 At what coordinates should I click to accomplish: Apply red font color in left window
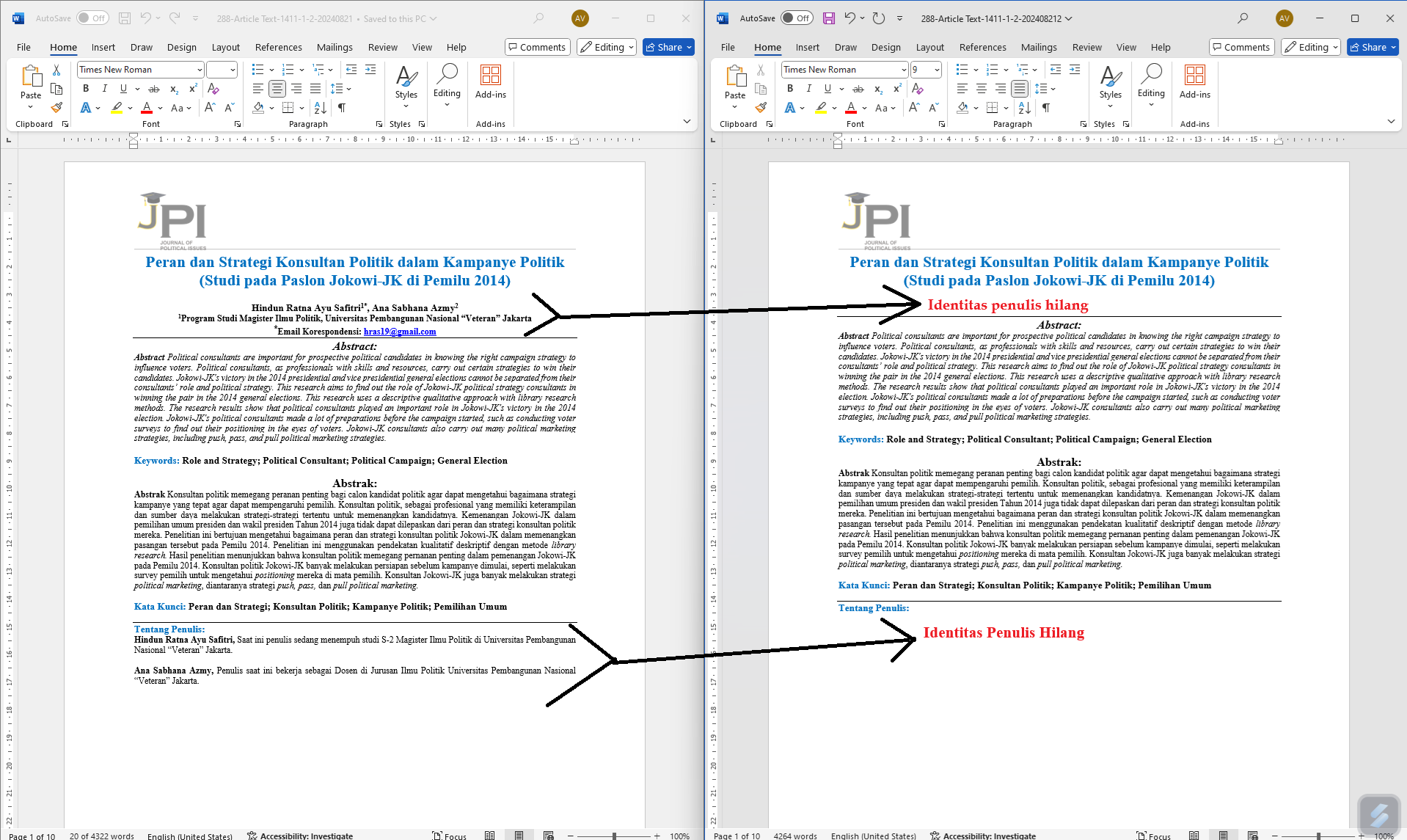point(147,108)
